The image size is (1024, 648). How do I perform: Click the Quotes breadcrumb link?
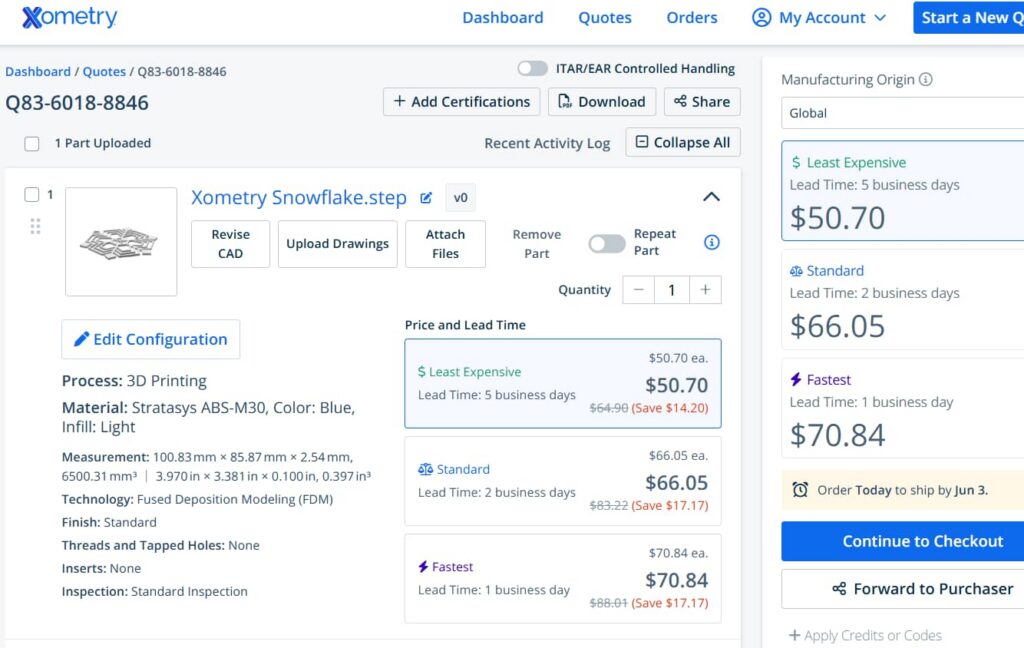tap(104, 71)
